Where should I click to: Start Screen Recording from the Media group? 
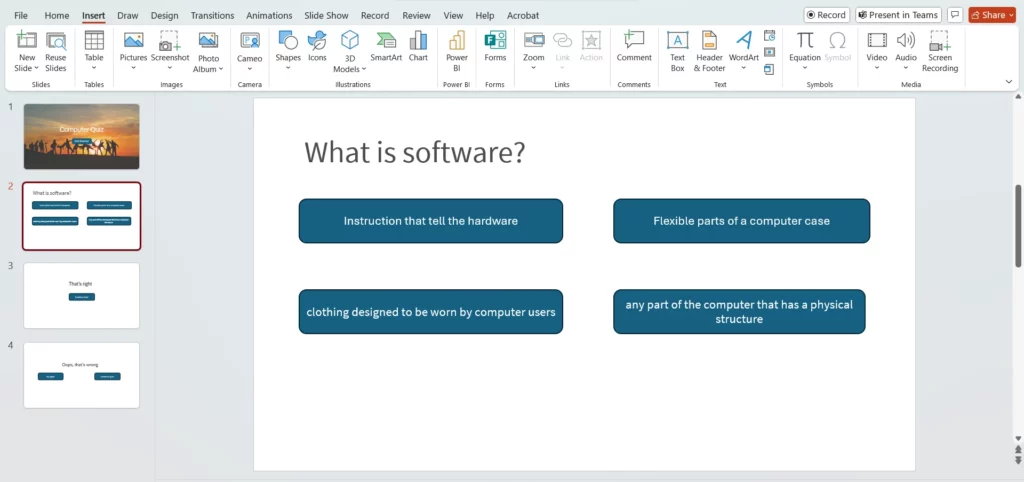(x=939, y=49)
